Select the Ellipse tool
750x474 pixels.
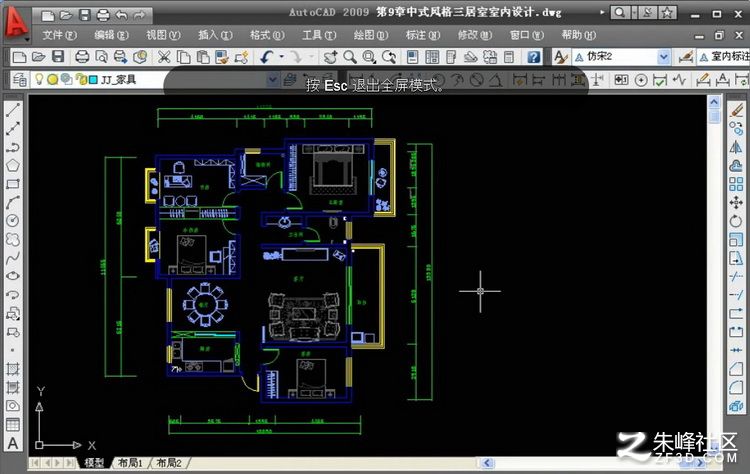coord(13,276)
